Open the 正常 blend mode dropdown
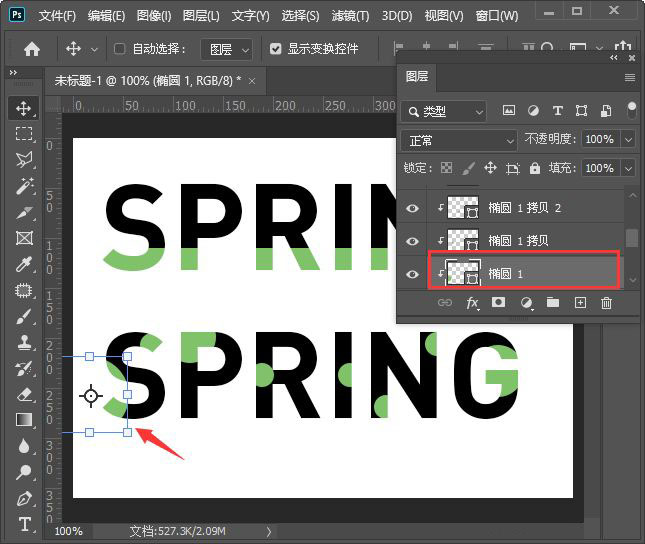 pyautogui.click(x=459, y=140)
